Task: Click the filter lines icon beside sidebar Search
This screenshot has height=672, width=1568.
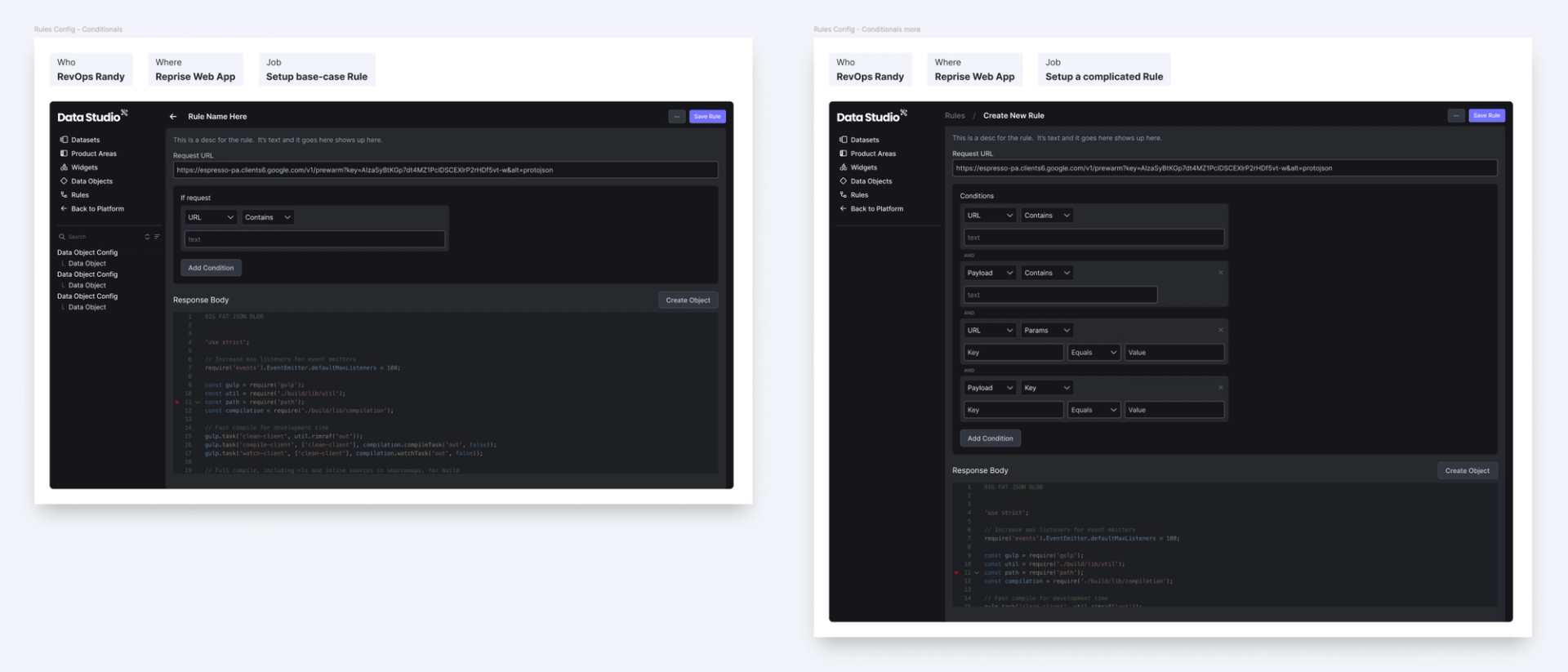Action: 157,237
